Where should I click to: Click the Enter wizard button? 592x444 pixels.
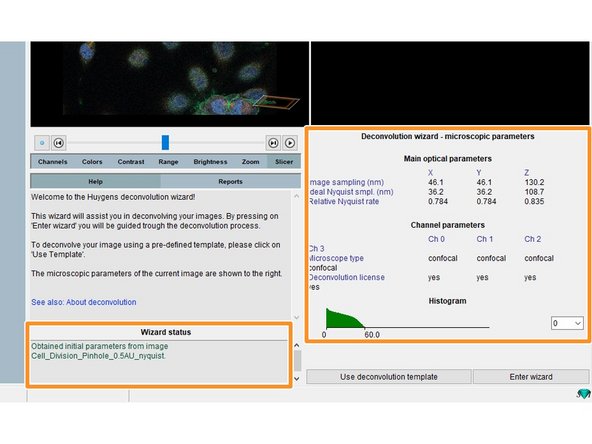[x=531, y=377]
